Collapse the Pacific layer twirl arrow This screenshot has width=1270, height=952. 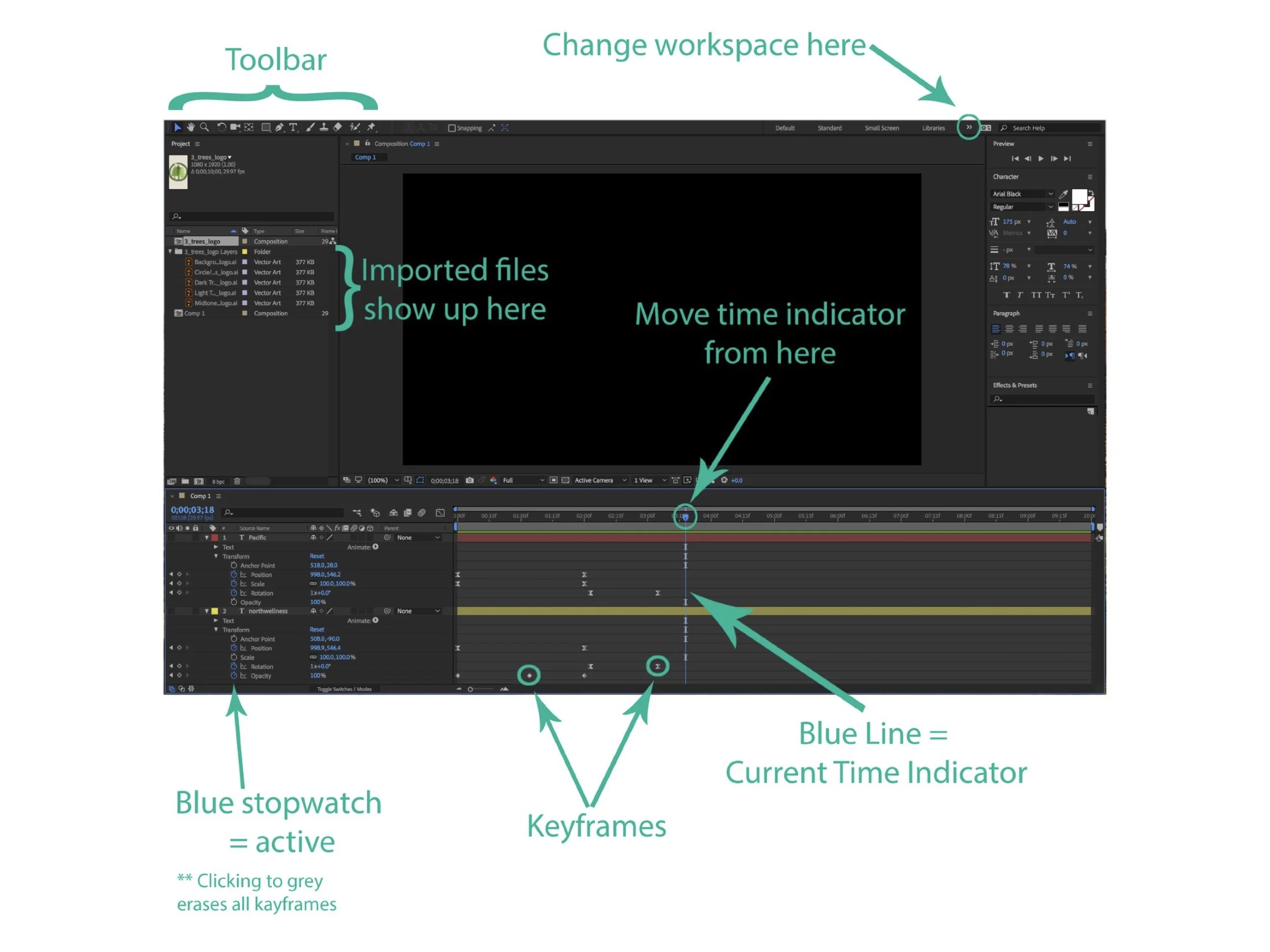pos(207,538)
